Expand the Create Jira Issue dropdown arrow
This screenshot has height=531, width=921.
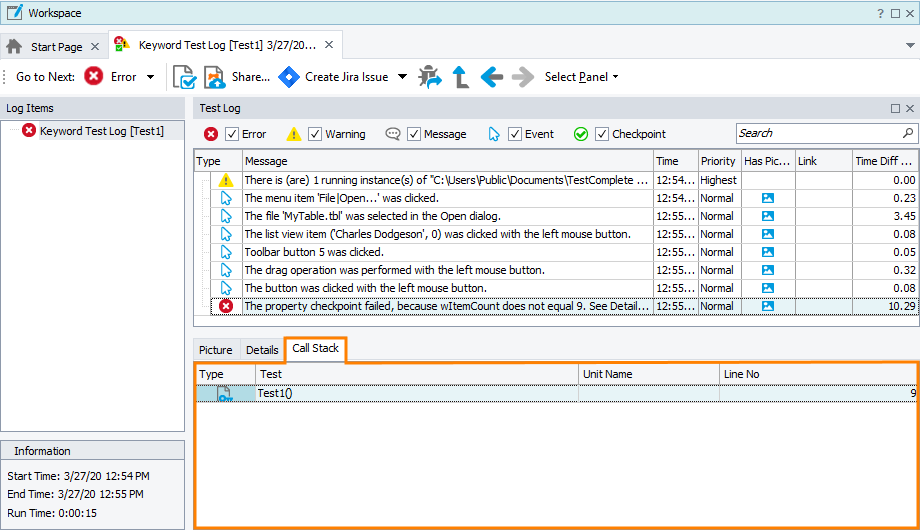coord(402,77)
